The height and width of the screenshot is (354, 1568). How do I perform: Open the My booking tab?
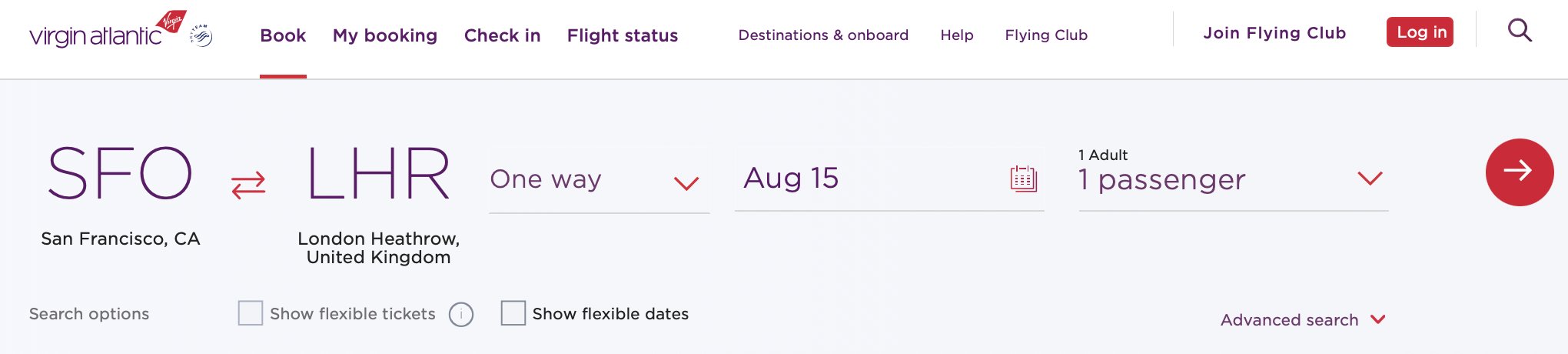(x=385, y=35)
